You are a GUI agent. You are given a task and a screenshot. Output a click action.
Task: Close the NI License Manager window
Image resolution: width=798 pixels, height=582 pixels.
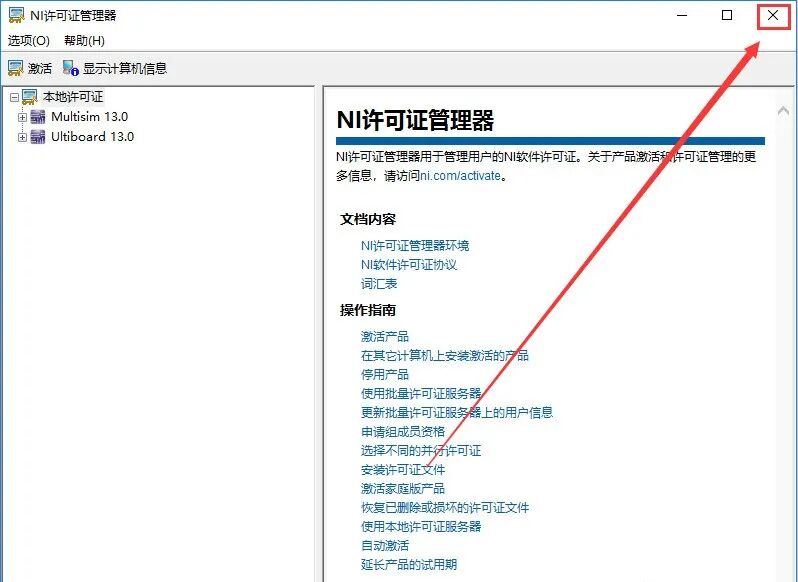point(772,16)
